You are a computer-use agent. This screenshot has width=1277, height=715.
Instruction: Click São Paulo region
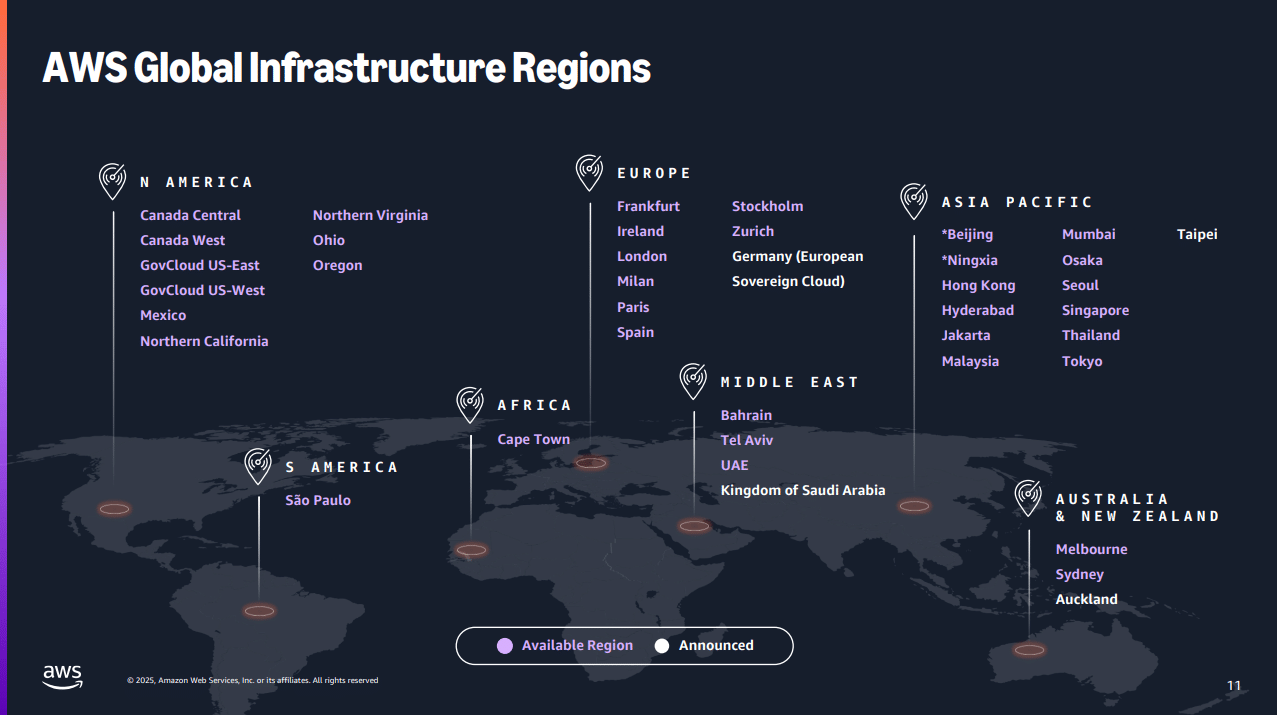(x=318, y=500)
